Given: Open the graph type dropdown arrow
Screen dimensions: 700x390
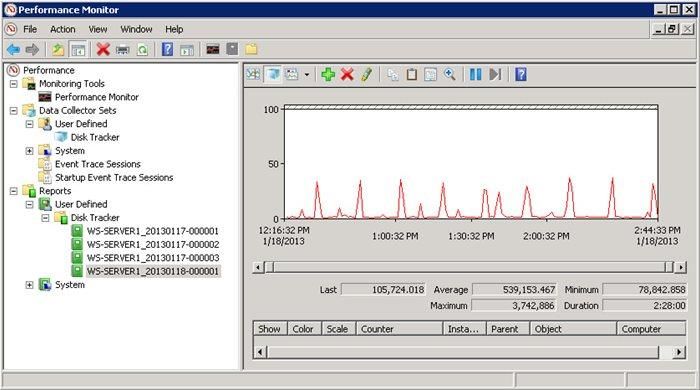Looking at the screenshot, I should [307, 75].
